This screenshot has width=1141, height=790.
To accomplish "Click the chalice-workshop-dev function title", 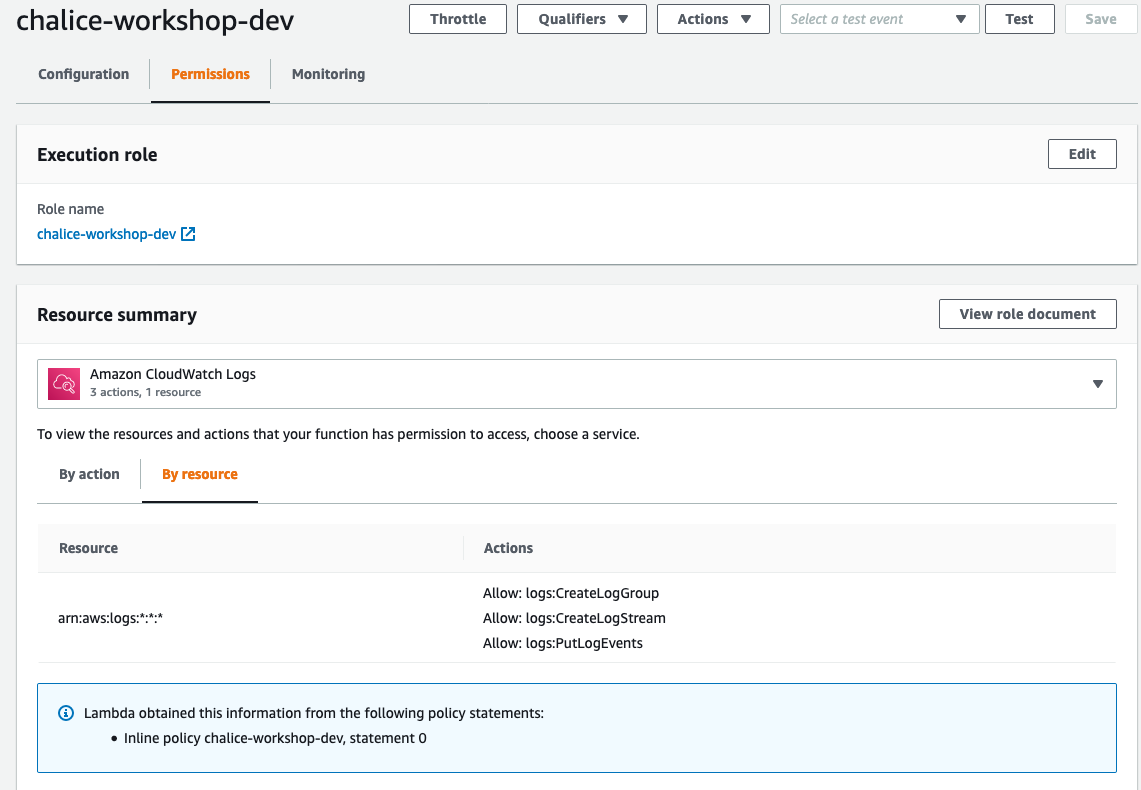I will pyautogui.click(x=155, y=20).
